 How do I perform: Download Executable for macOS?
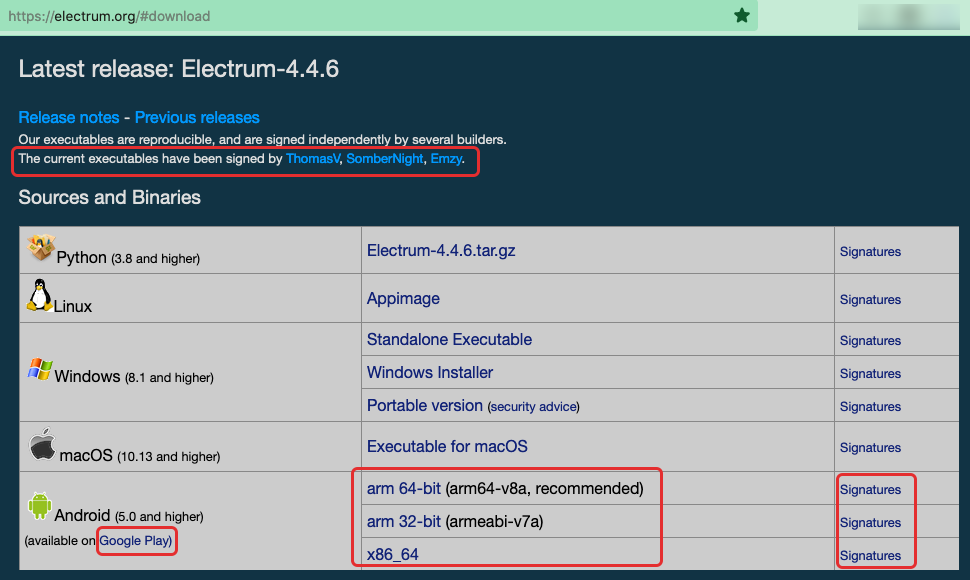point(447,446)
